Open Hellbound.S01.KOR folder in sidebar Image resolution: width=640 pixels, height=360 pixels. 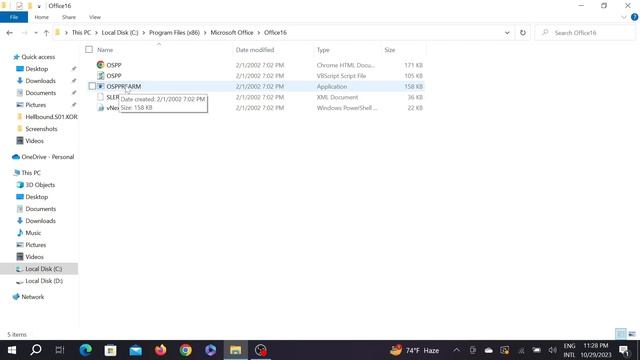coord(51,117)
